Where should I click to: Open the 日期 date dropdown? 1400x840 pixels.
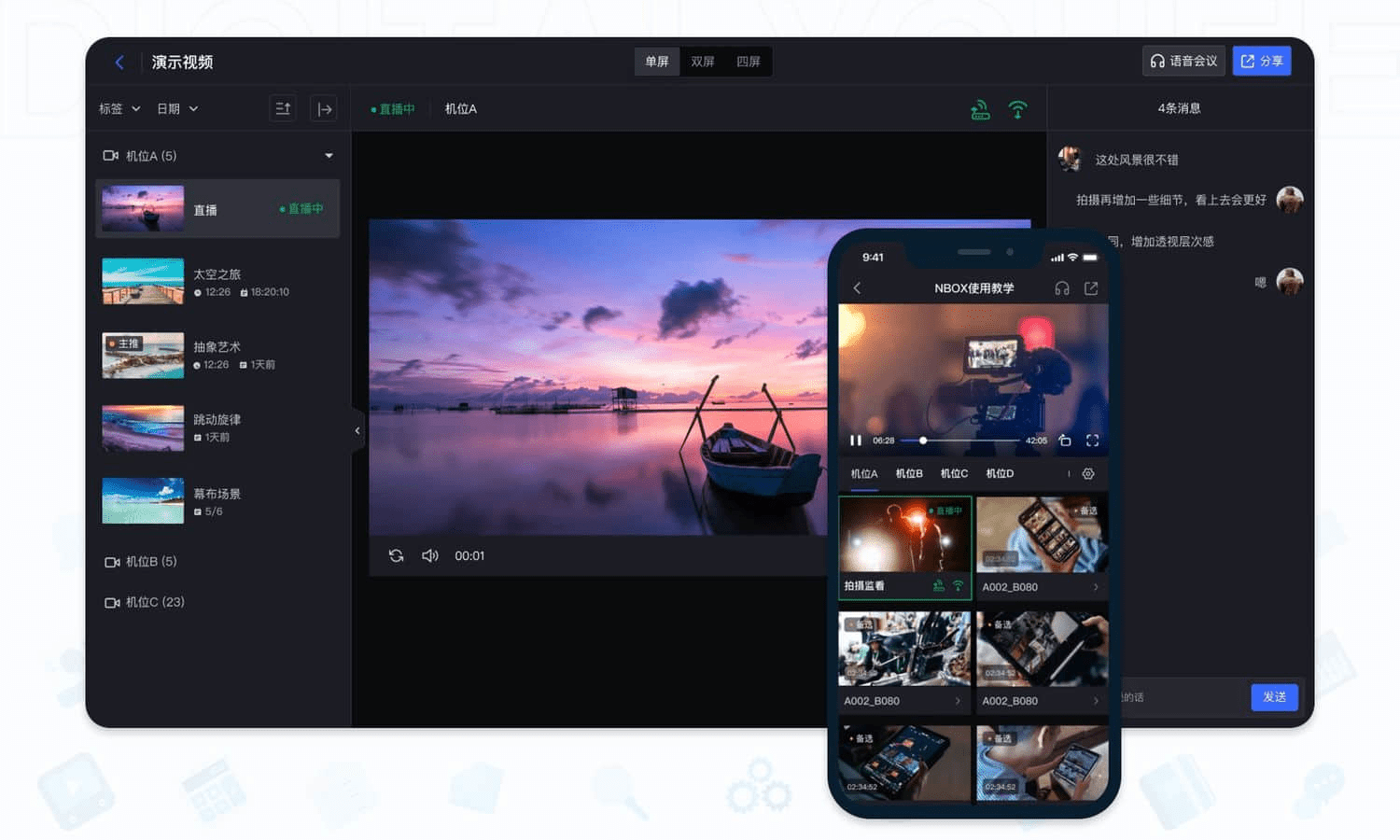177,109
